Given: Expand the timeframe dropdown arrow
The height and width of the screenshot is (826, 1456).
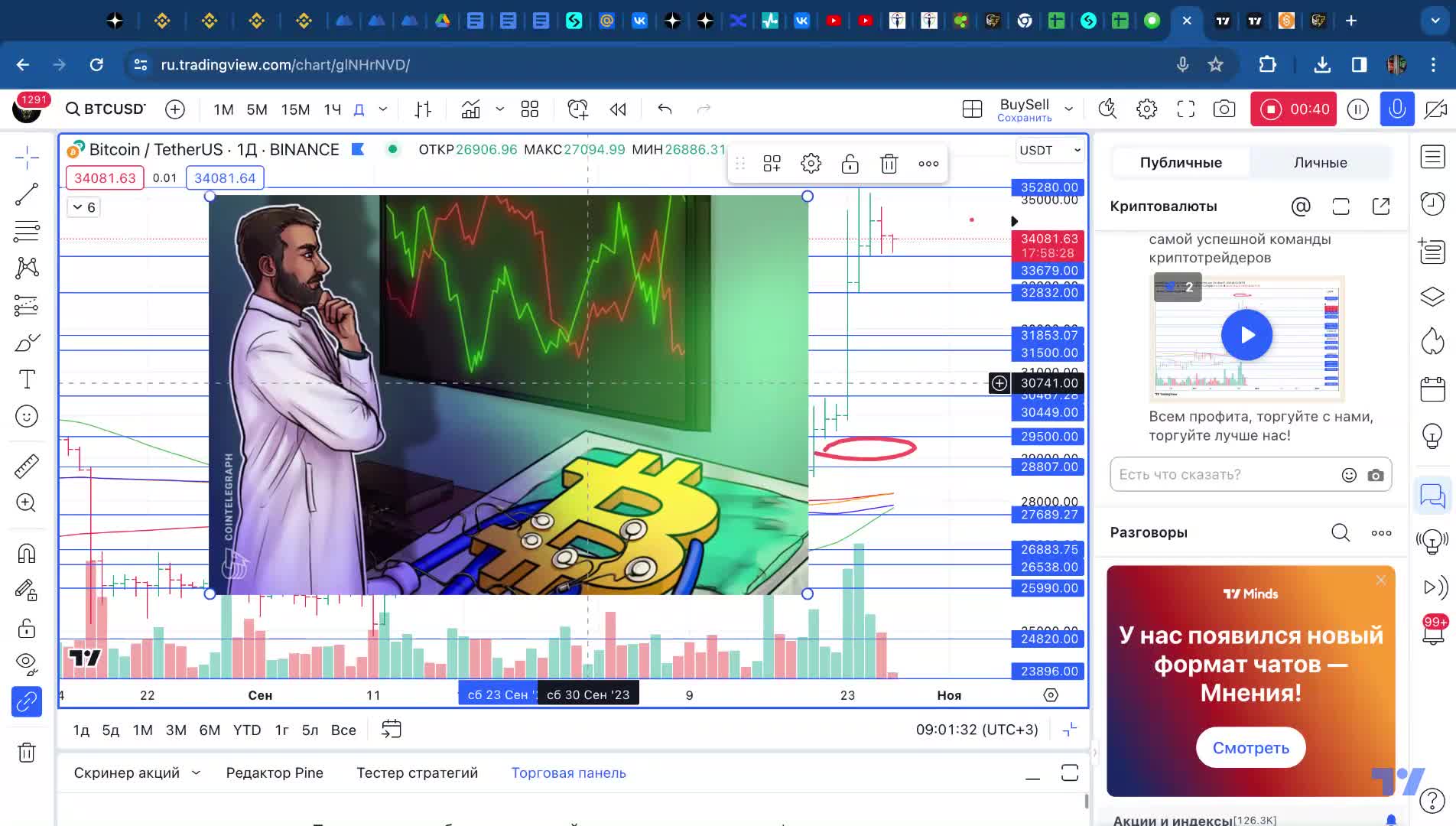Looking at the screenshot, I should (x=383, y=109).
